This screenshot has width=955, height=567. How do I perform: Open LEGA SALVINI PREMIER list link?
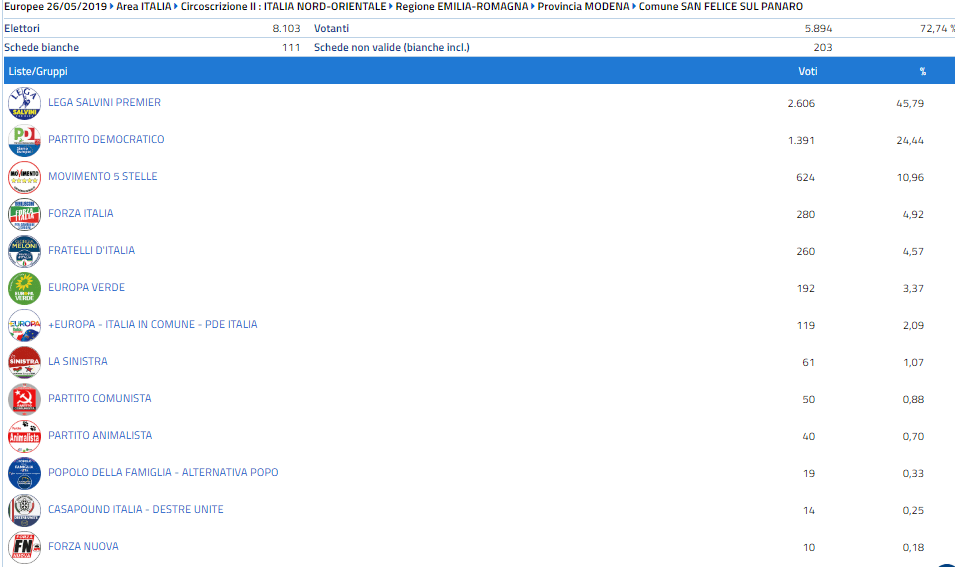tap(104, 102)
